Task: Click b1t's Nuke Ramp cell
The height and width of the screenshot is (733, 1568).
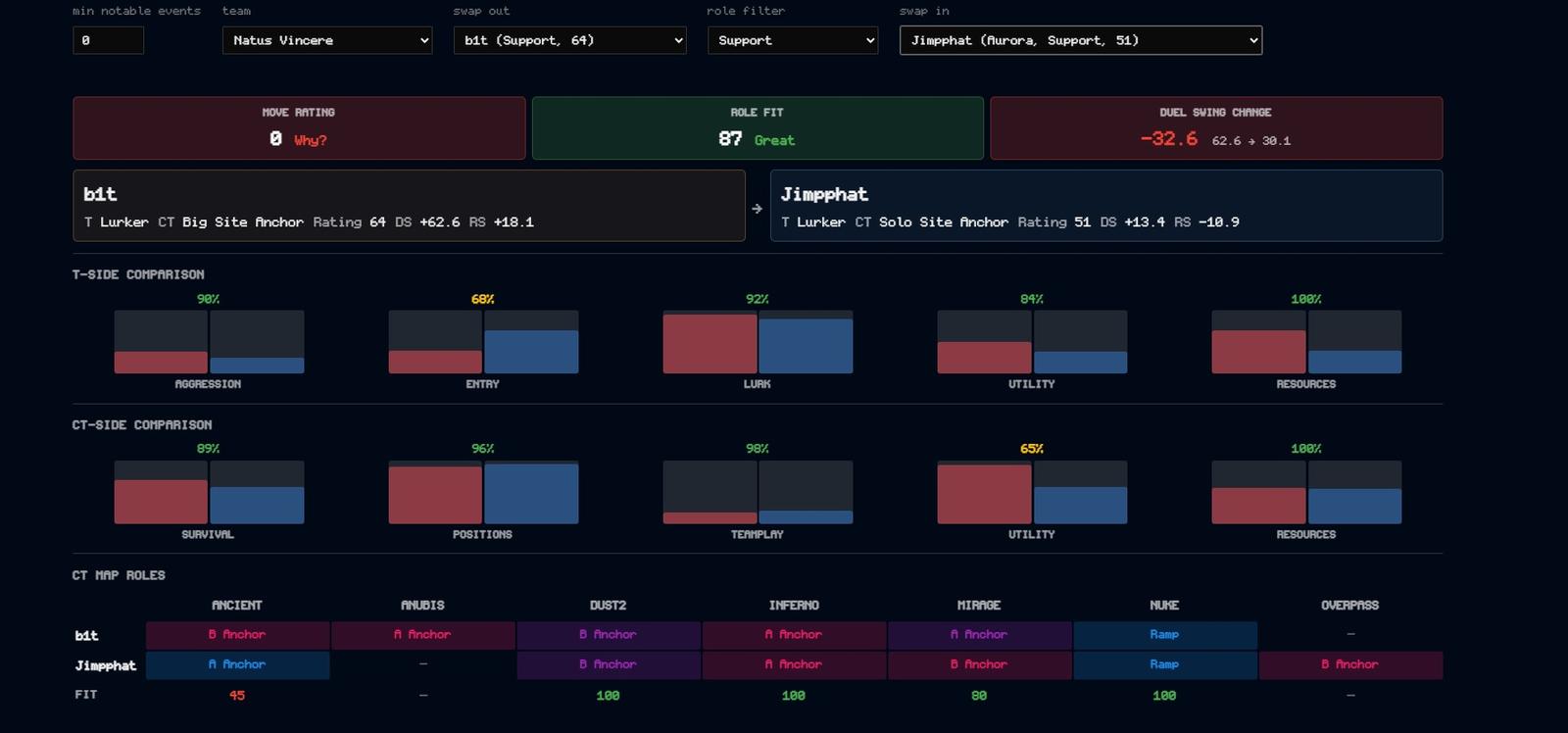Action: tap(1165, 635)
